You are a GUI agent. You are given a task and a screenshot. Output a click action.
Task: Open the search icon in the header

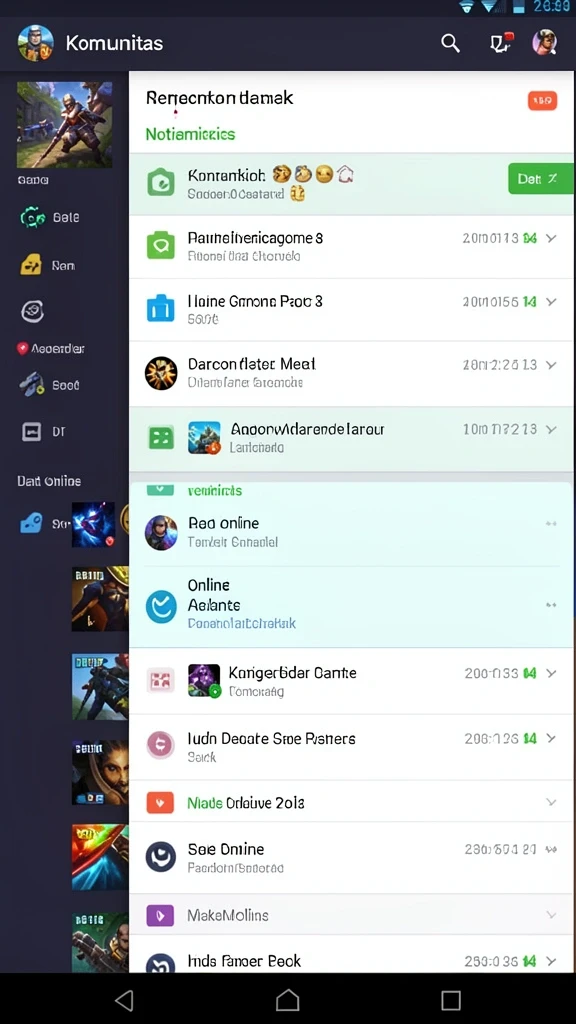tap(451, 43)
